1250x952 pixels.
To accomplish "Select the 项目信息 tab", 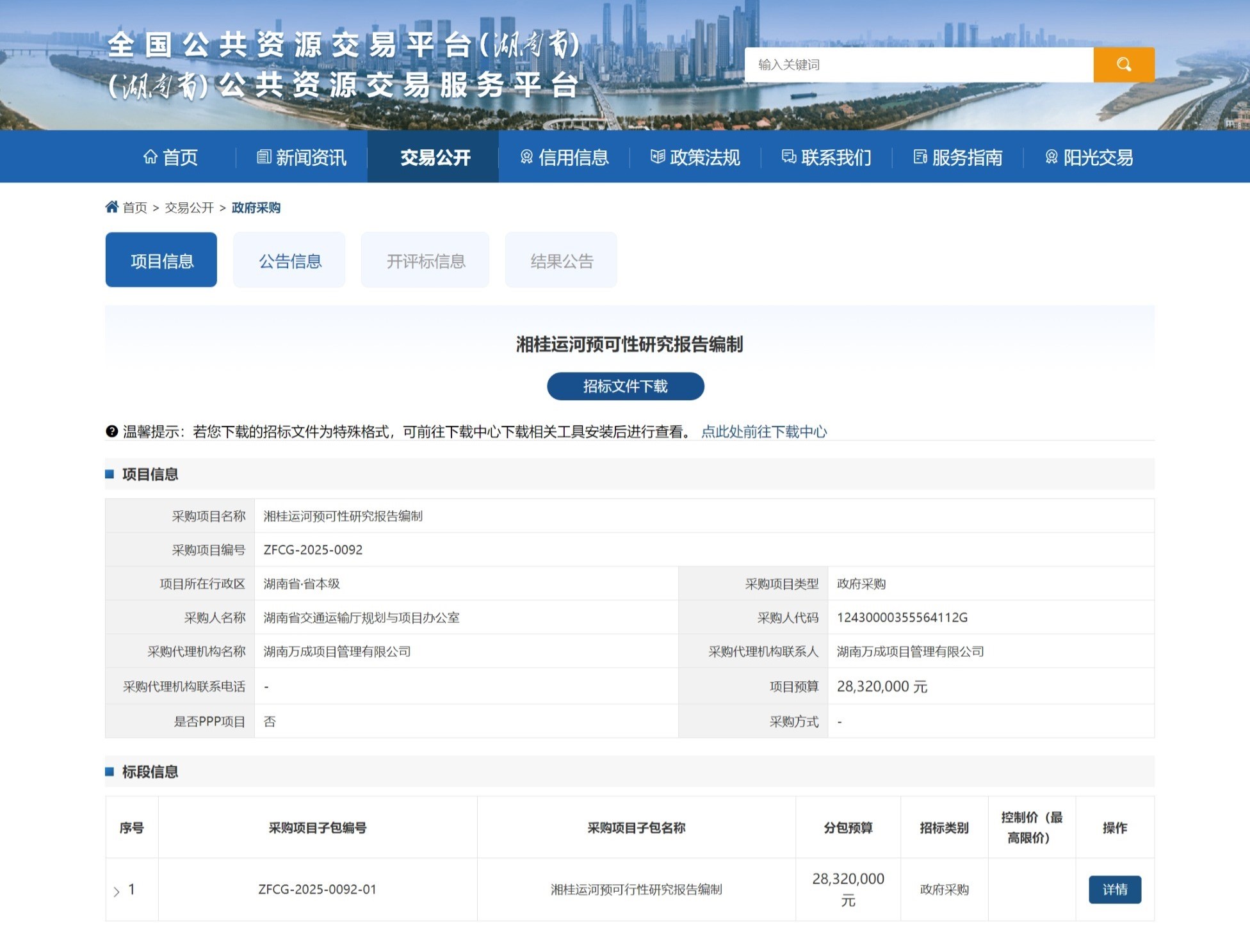I will (161, 261).
